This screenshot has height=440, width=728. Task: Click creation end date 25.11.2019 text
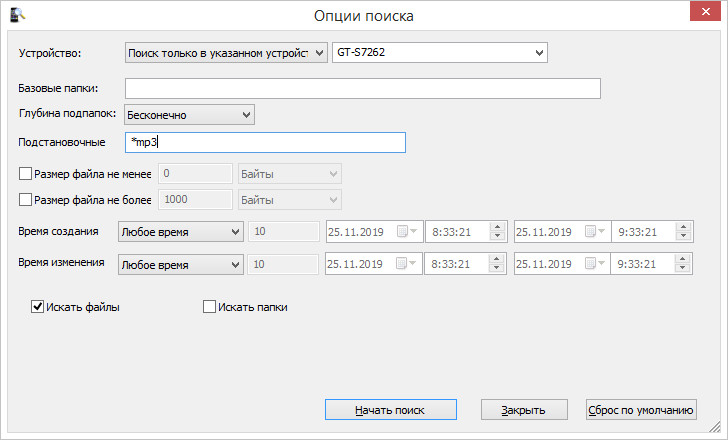[x=544, y=232]
